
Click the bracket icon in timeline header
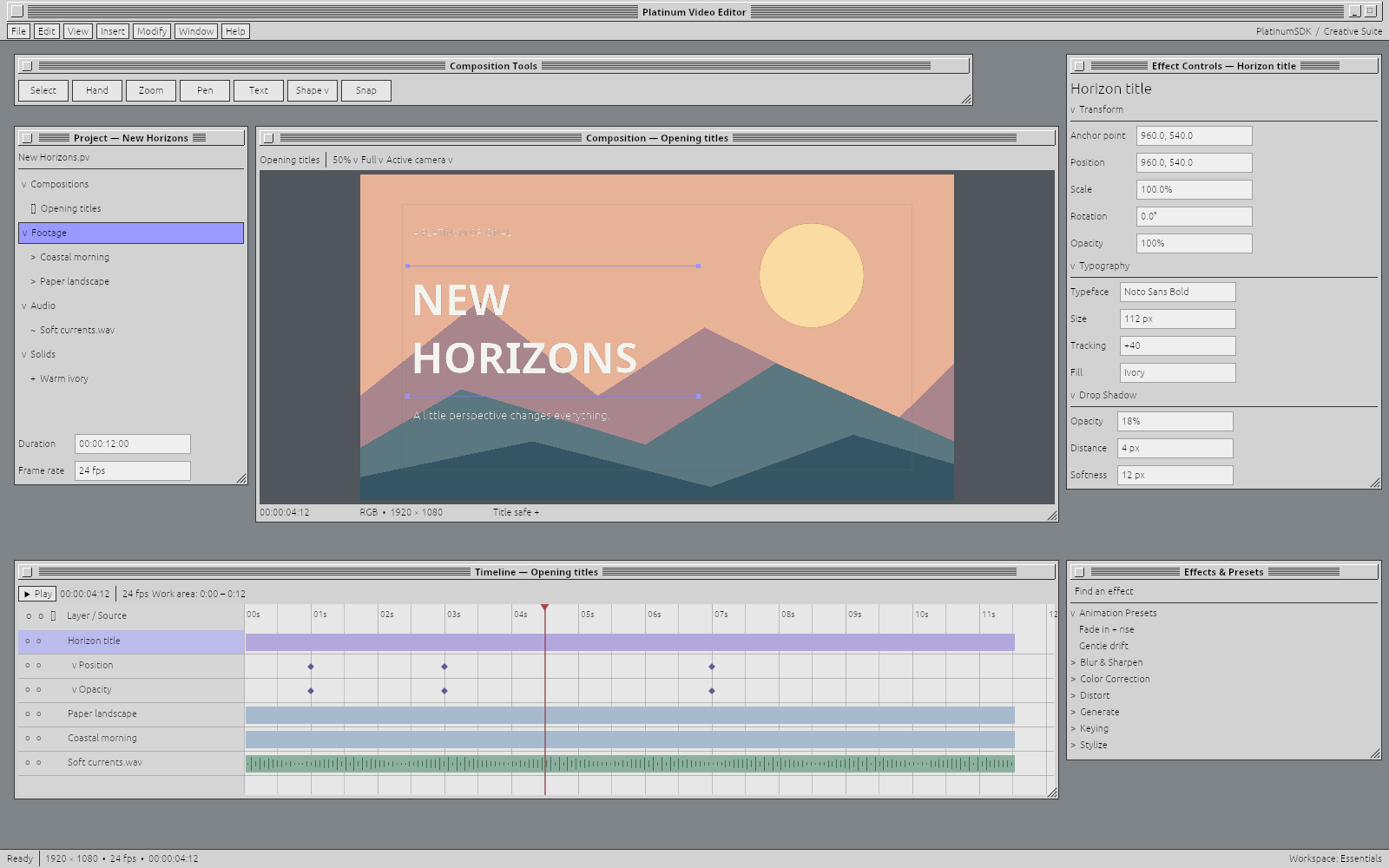point(53,616)
